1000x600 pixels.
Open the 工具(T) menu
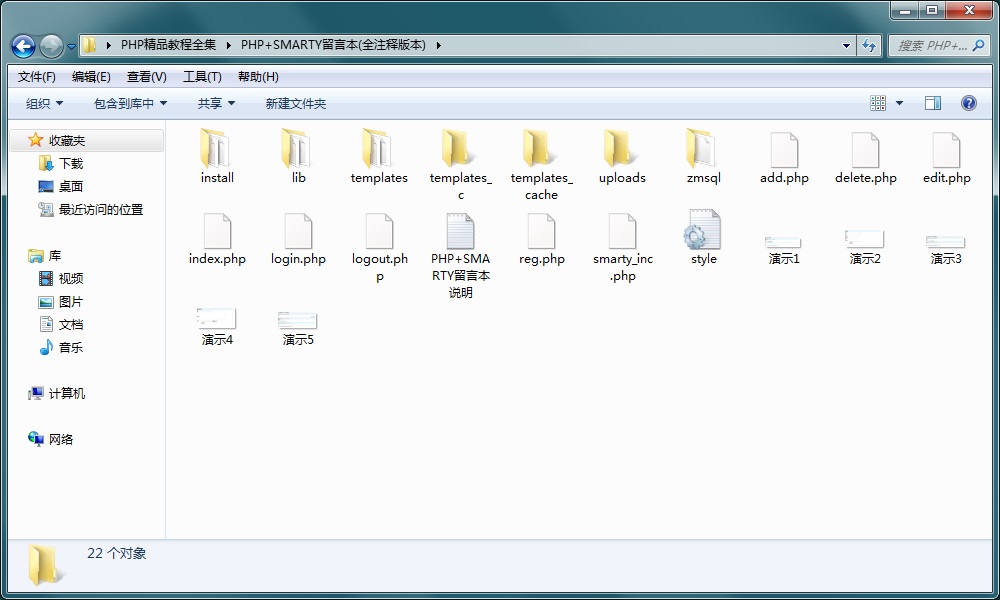point(202,77)
